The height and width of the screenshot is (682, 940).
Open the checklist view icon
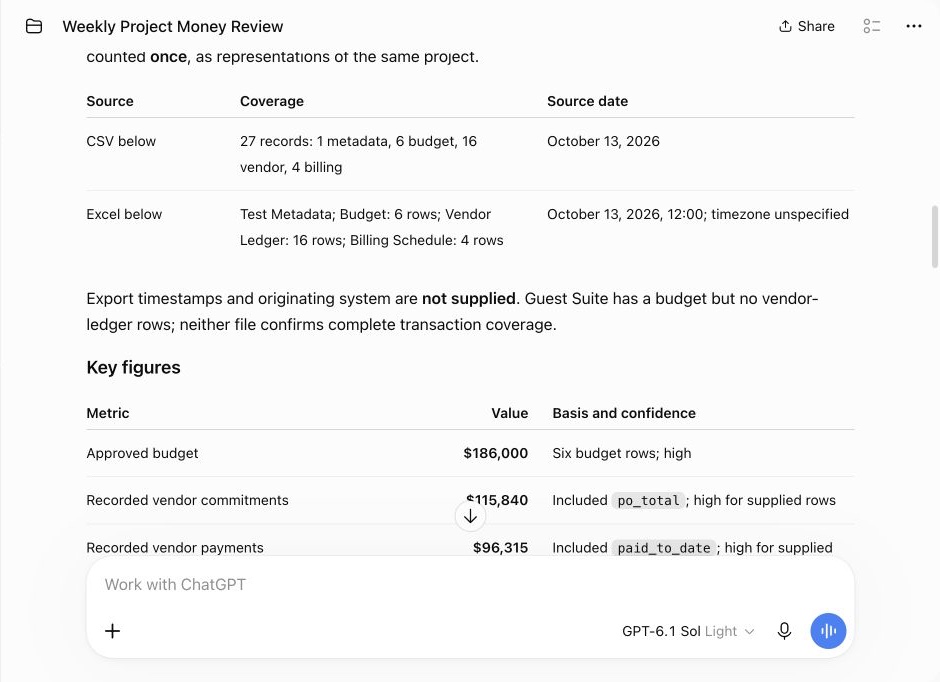872,26
